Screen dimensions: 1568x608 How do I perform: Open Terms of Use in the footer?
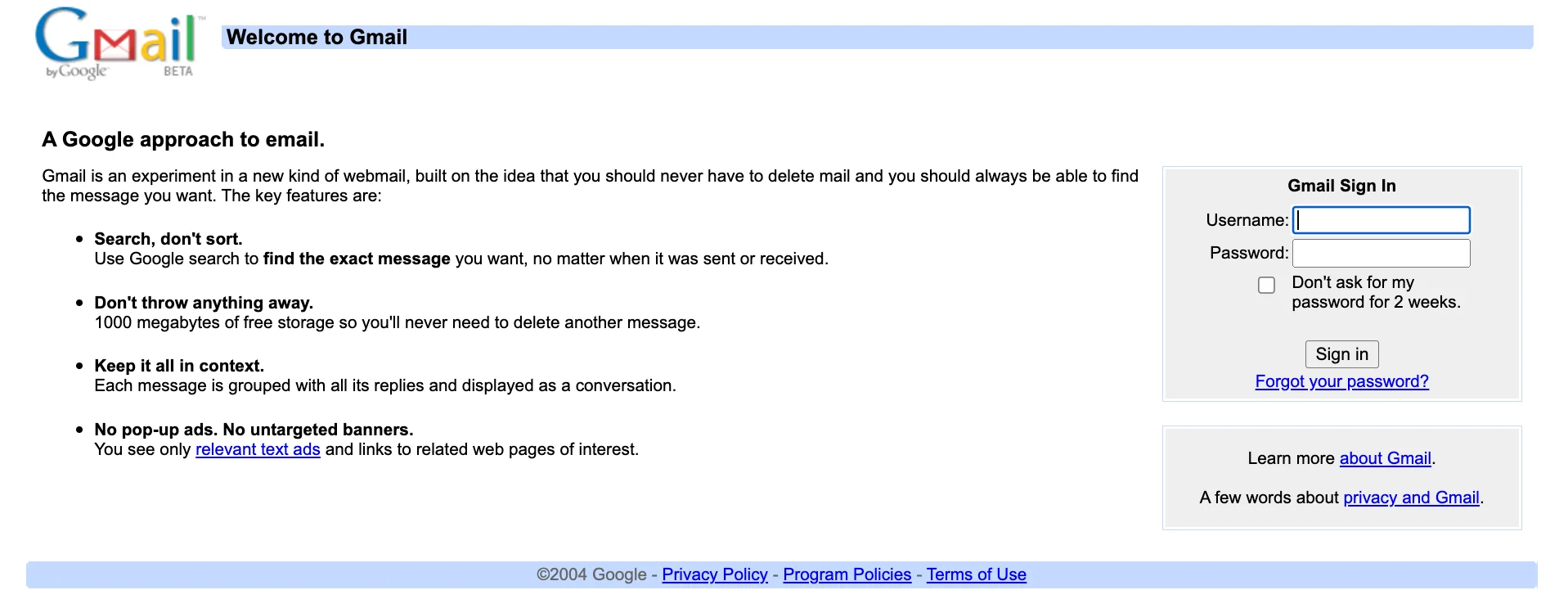[976, 574]
